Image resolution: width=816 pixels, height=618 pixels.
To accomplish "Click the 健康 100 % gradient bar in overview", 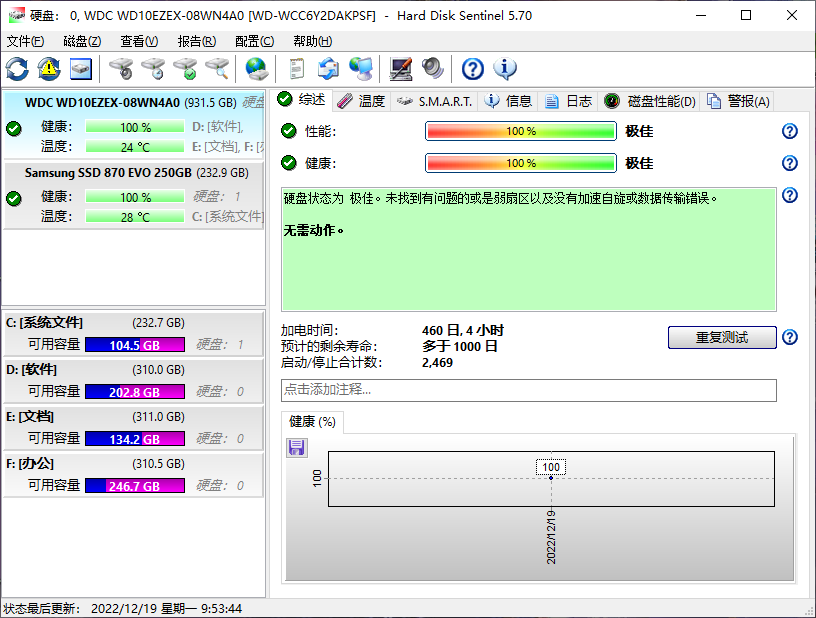I will click(x=521, y=163).
